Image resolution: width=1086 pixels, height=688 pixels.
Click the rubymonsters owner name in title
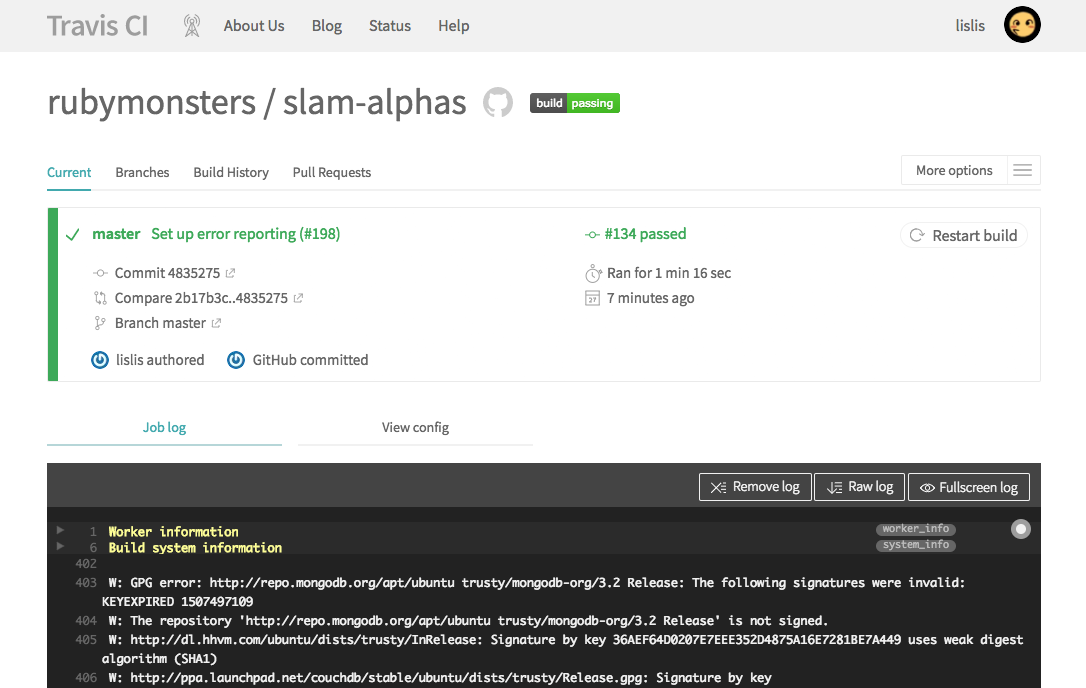pyautogui.click(x=152, y=103)
